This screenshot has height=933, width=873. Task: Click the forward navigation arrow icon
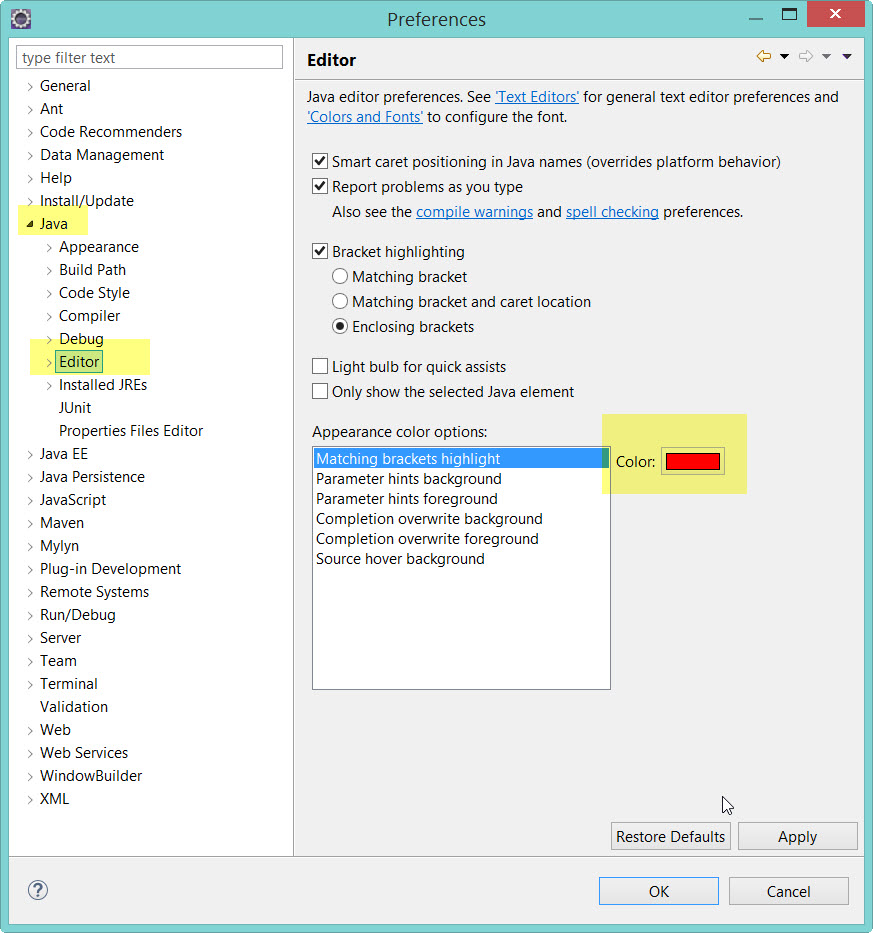tap(806, 57)
